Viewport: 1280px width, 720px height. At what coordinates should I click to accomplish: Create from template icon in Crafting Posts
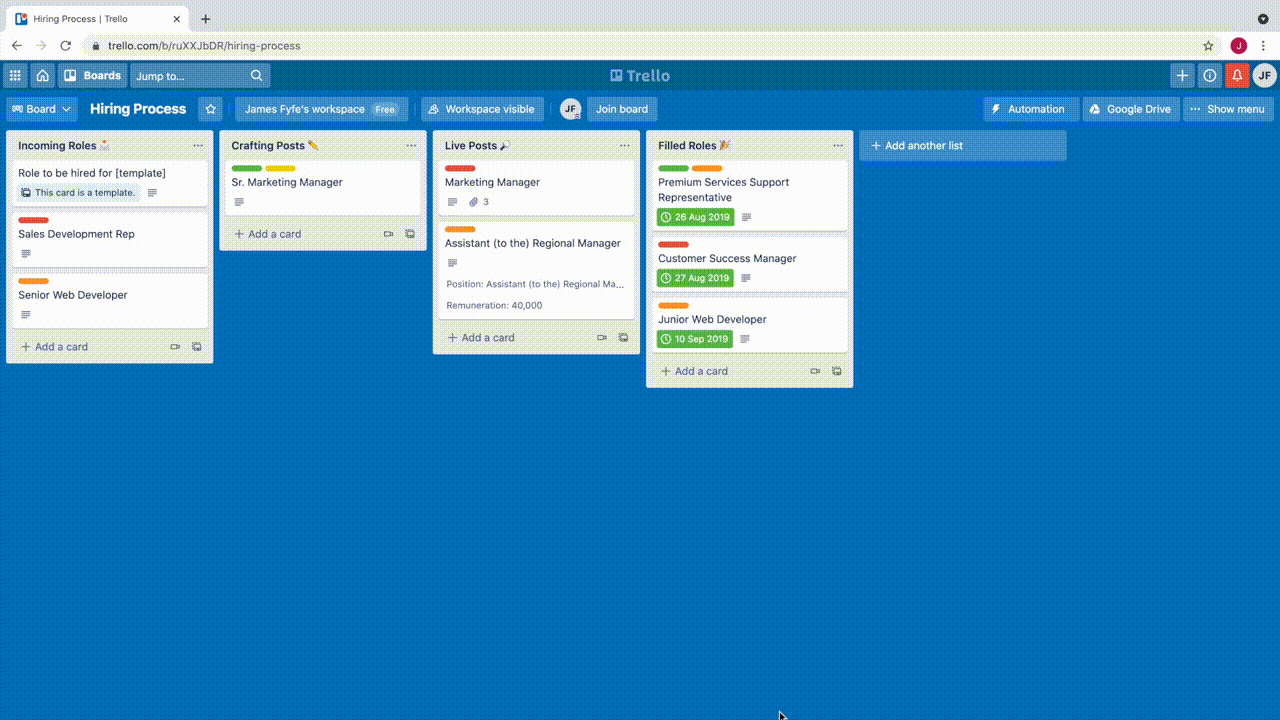click(410, 234)
